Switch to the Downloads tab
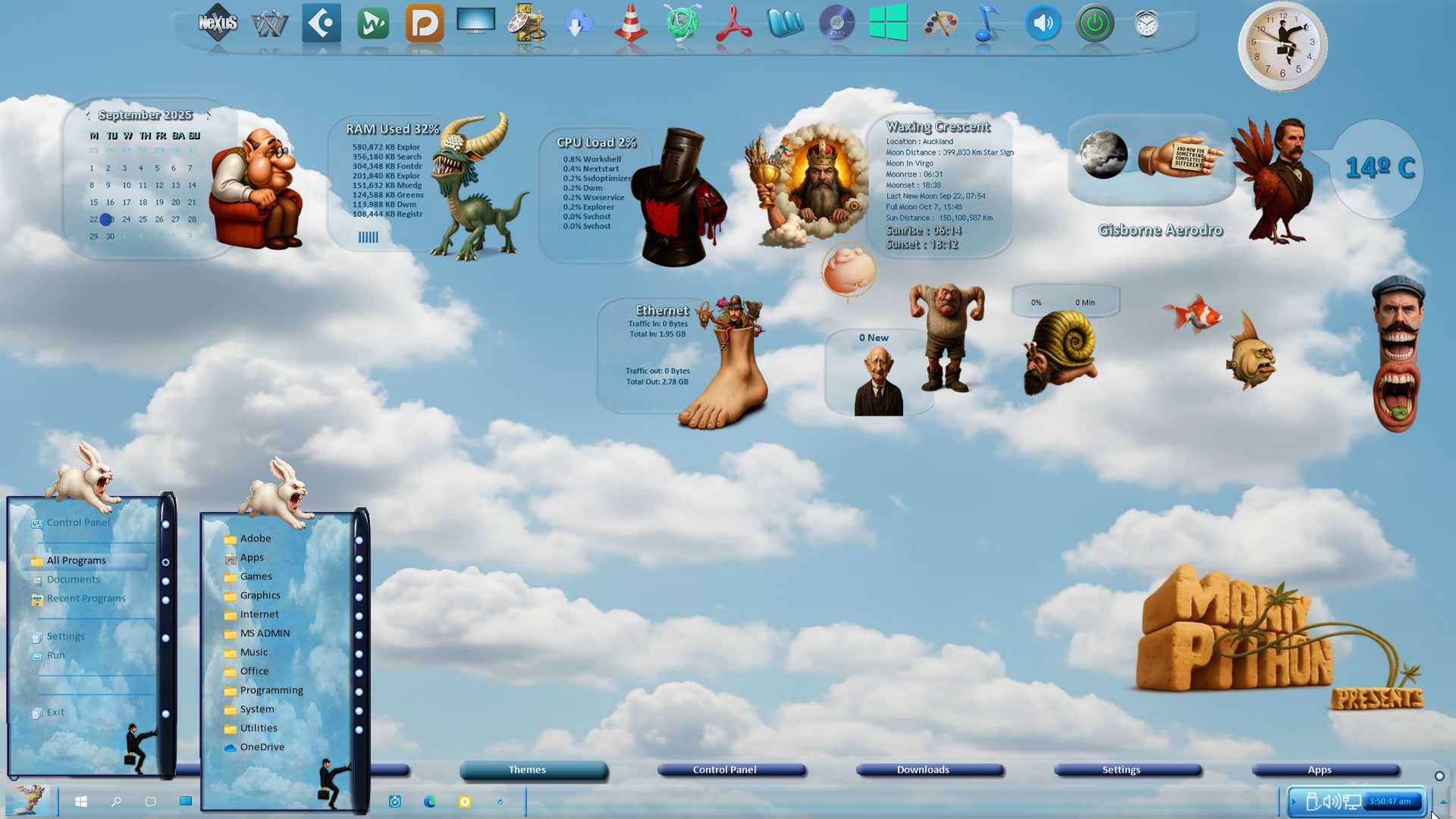 [x=923, y=770]
